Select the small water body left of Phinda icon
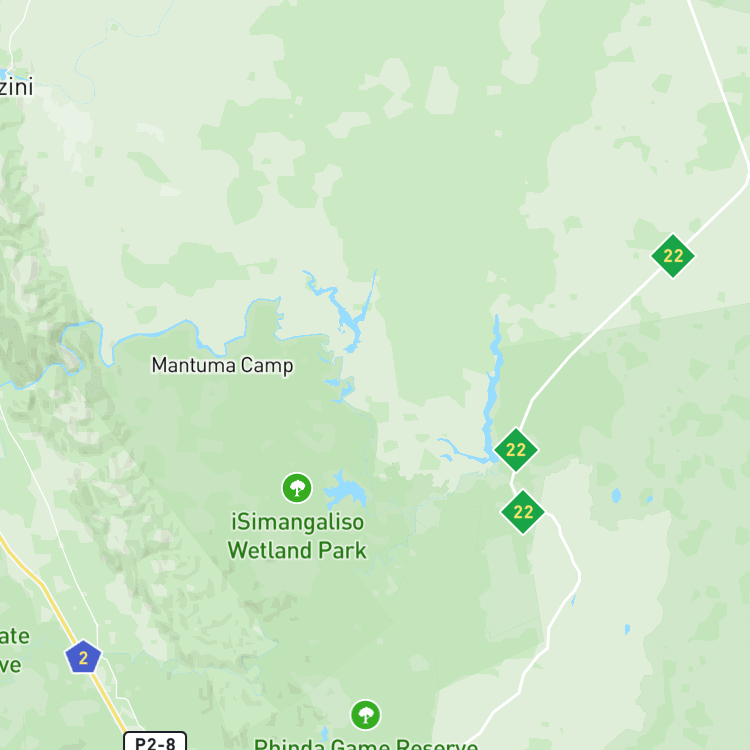Screen dimensions: 750x750 click(x=325, y=732)
